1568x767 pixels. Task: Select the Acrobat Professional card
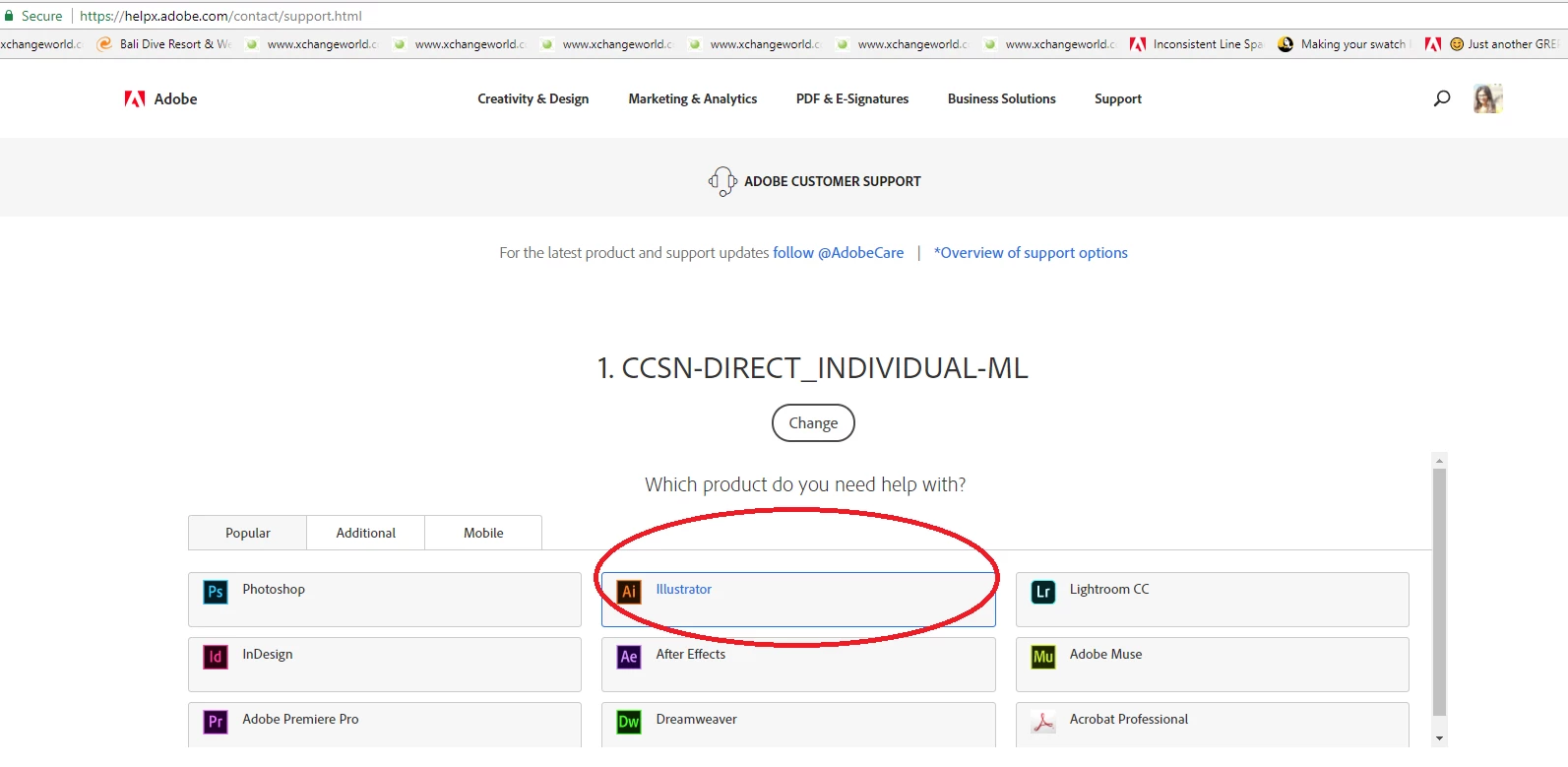click(1213, 725)
